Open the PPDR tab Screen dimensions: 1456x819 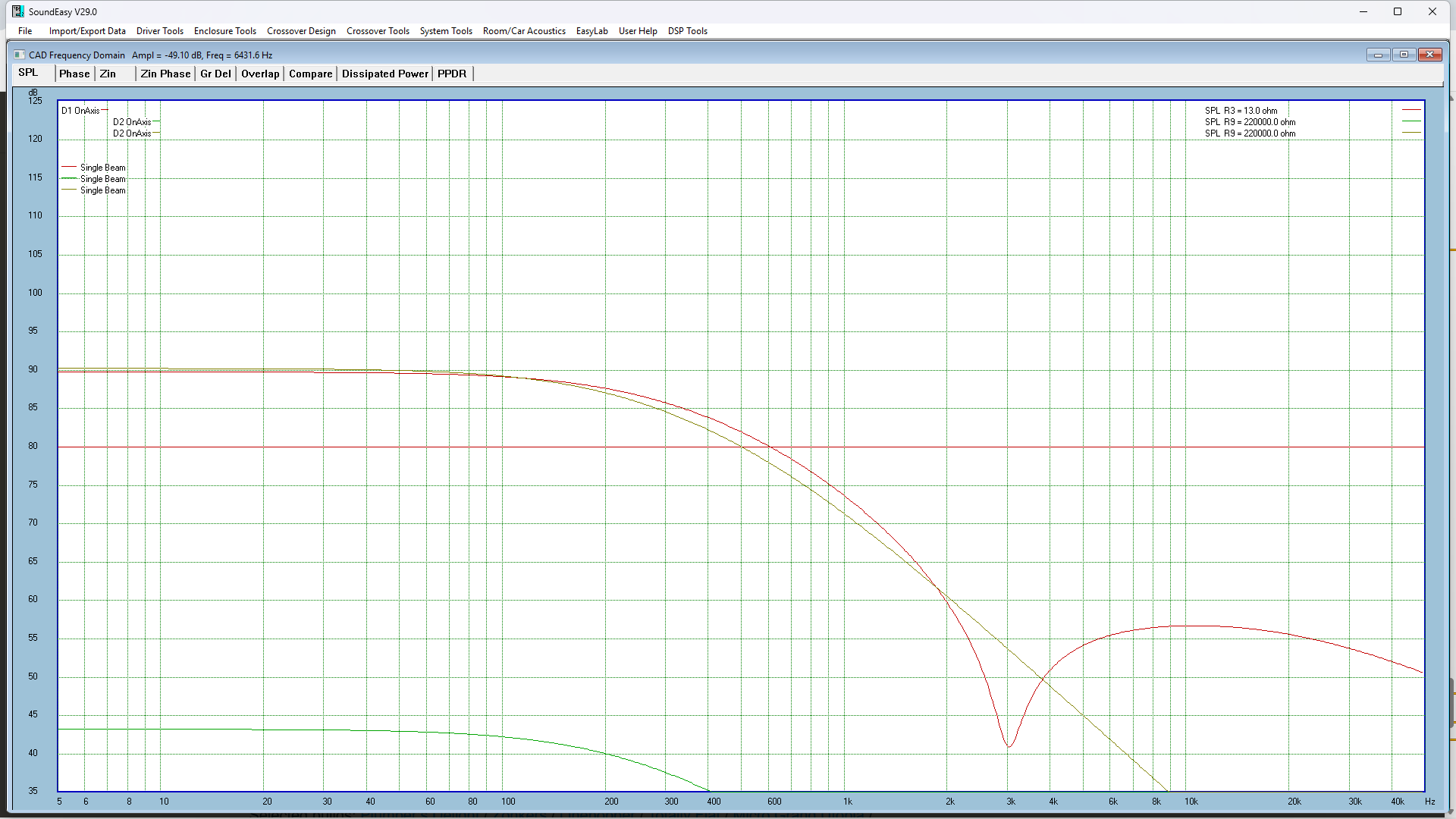coord(452,74)
